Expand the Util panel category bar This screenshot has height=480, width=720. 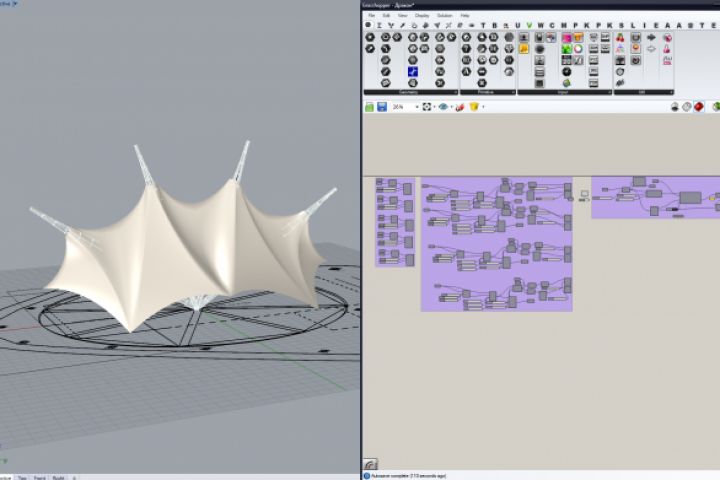pos(643,92)
